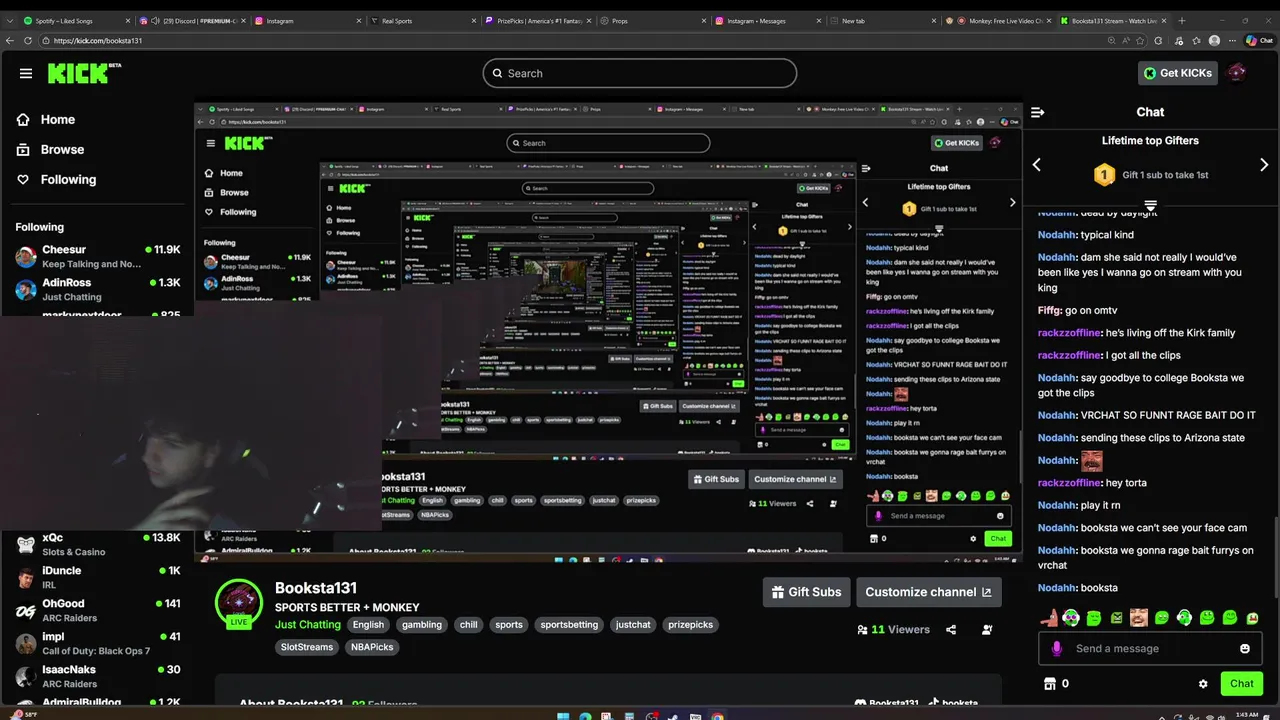Select the NBAPicks tag
Image resolution: width=1280 pixels, height=720 pixels.
coord(372,647)
